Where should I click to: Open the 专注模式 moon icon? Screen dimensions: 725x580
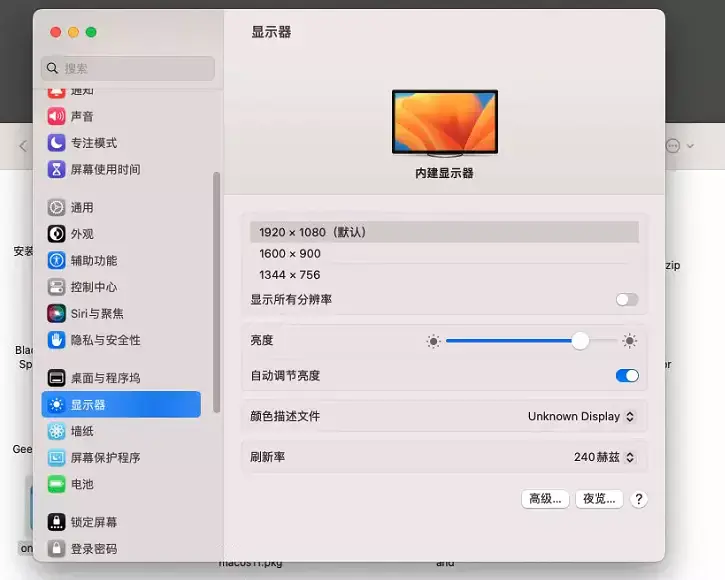coord(56,142)
